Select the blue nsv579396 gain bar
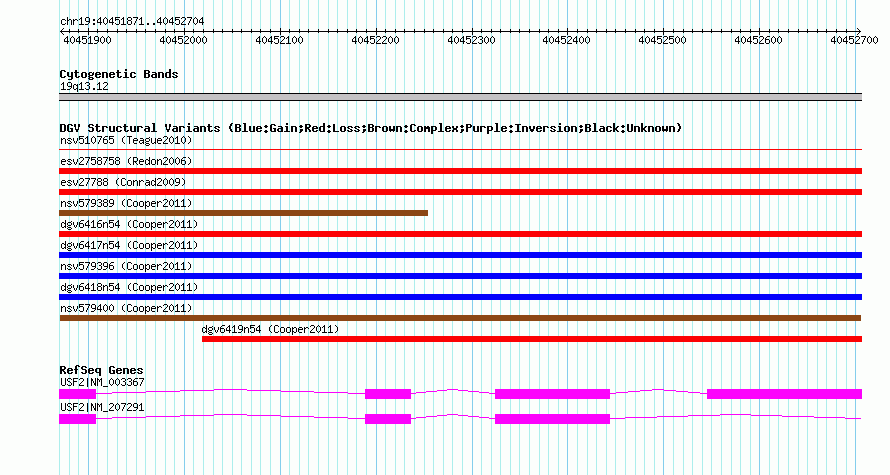This screenshot has width=890, height=475. pyautogui.click(x=460, y=276)
